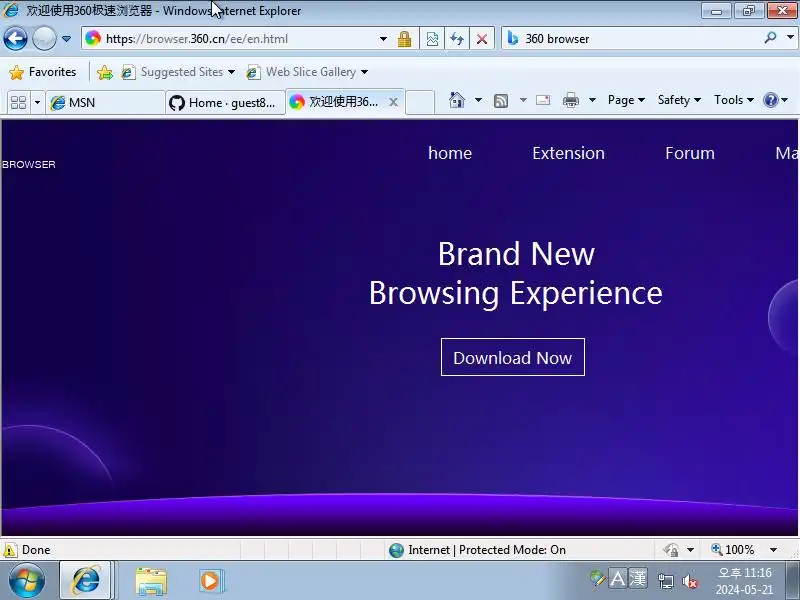Open the Favorites star button
The height and width of the screenshot is (600, 800).
click(43, 72)
